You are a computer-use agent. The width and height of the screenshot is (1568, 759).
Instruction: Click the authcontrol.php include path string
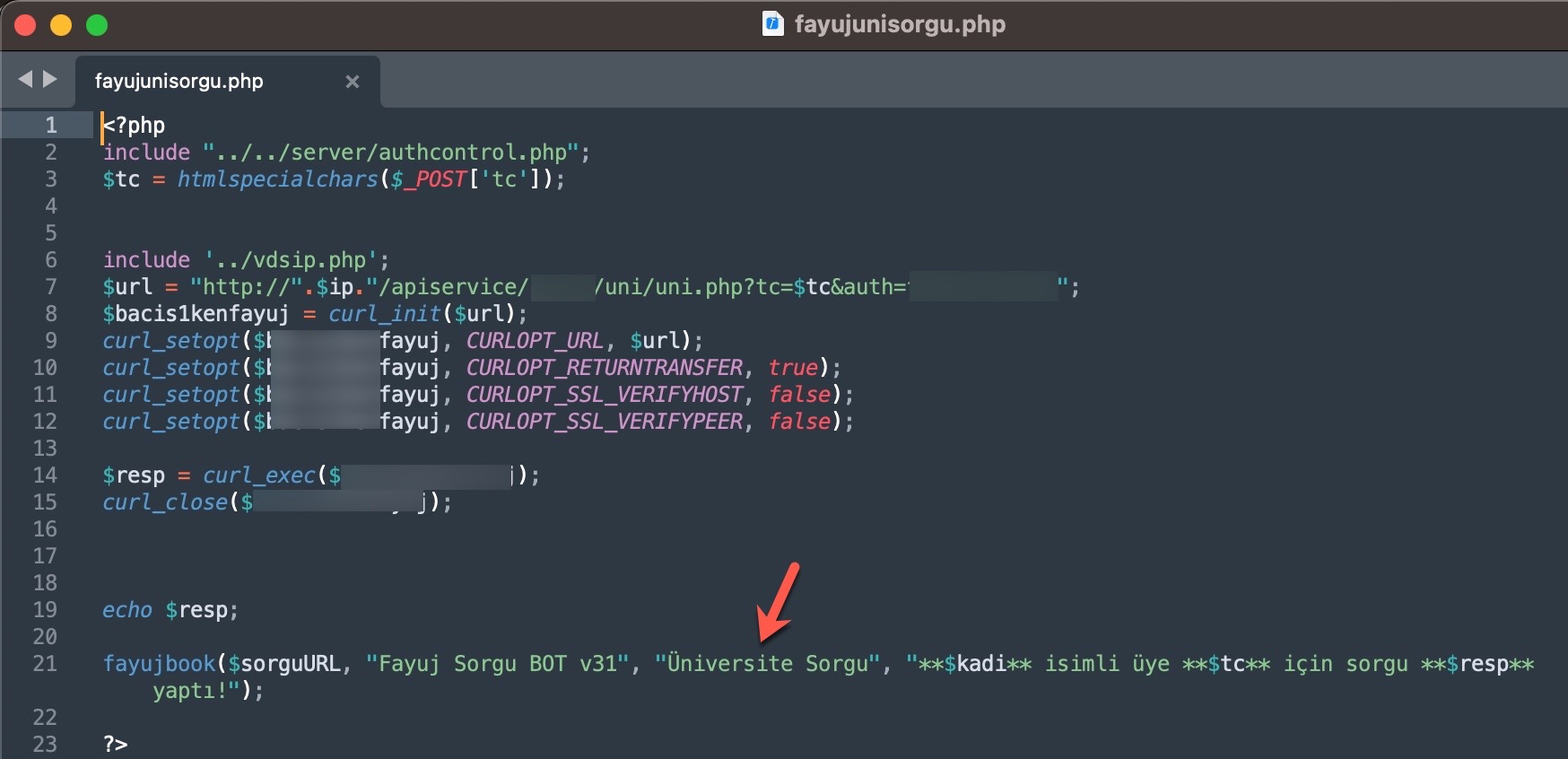click(x=390, y=153)
